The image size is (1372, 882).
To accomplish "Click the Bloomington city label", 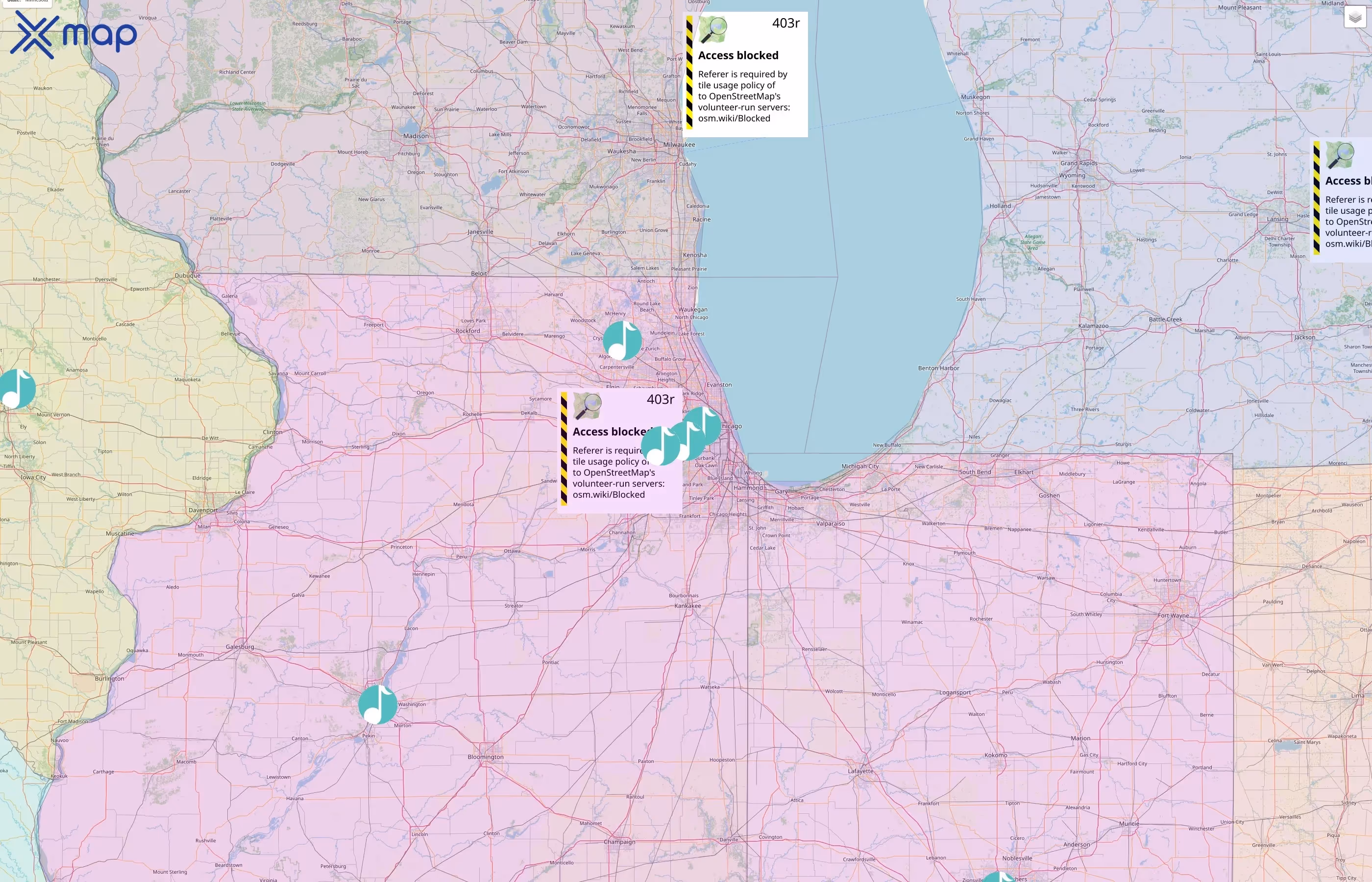I will click(x=486, y=757).
